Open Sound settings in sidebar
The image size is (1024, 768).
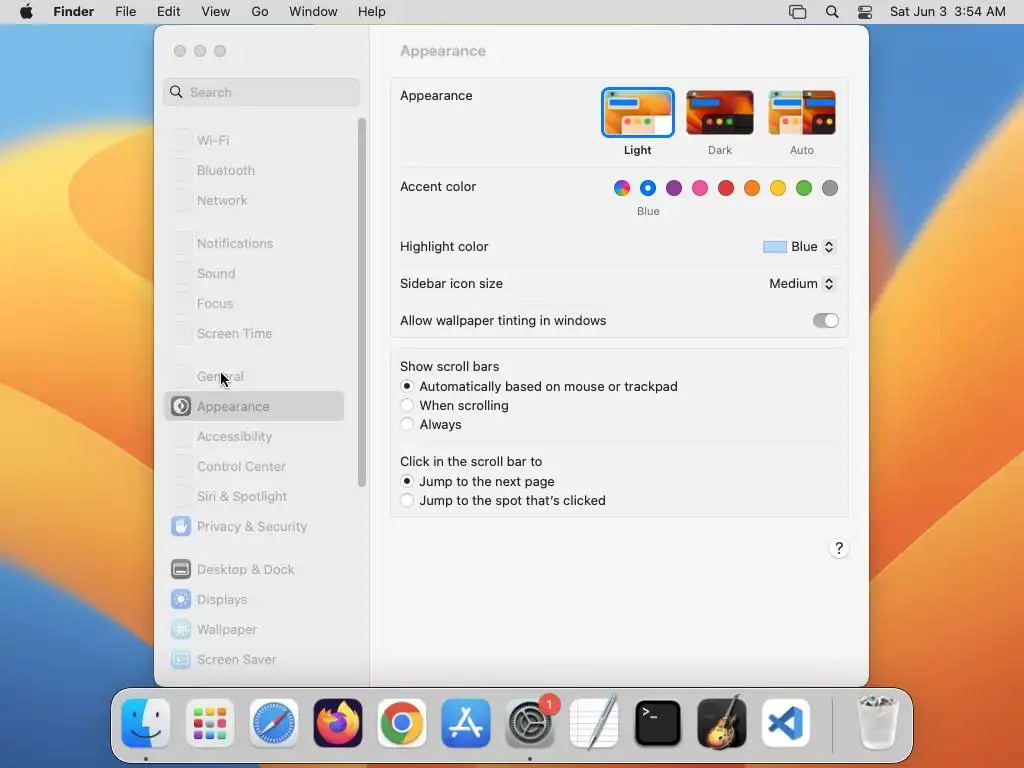click(x=254, y=274)
